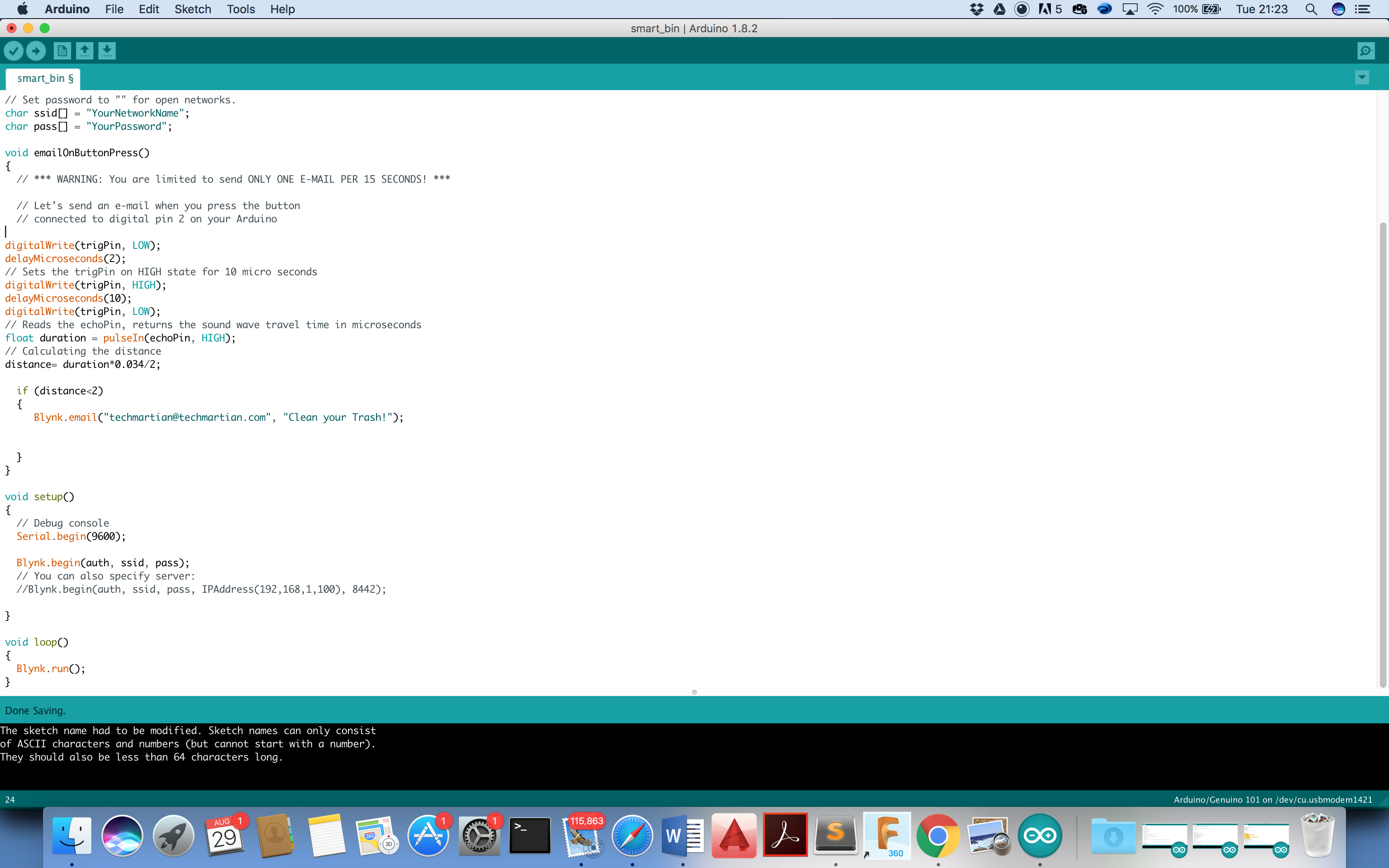Open Calendar showing AUG 29
This screenshot has height=868, width=1389.
pyautogui.click(x=224, y=836)
